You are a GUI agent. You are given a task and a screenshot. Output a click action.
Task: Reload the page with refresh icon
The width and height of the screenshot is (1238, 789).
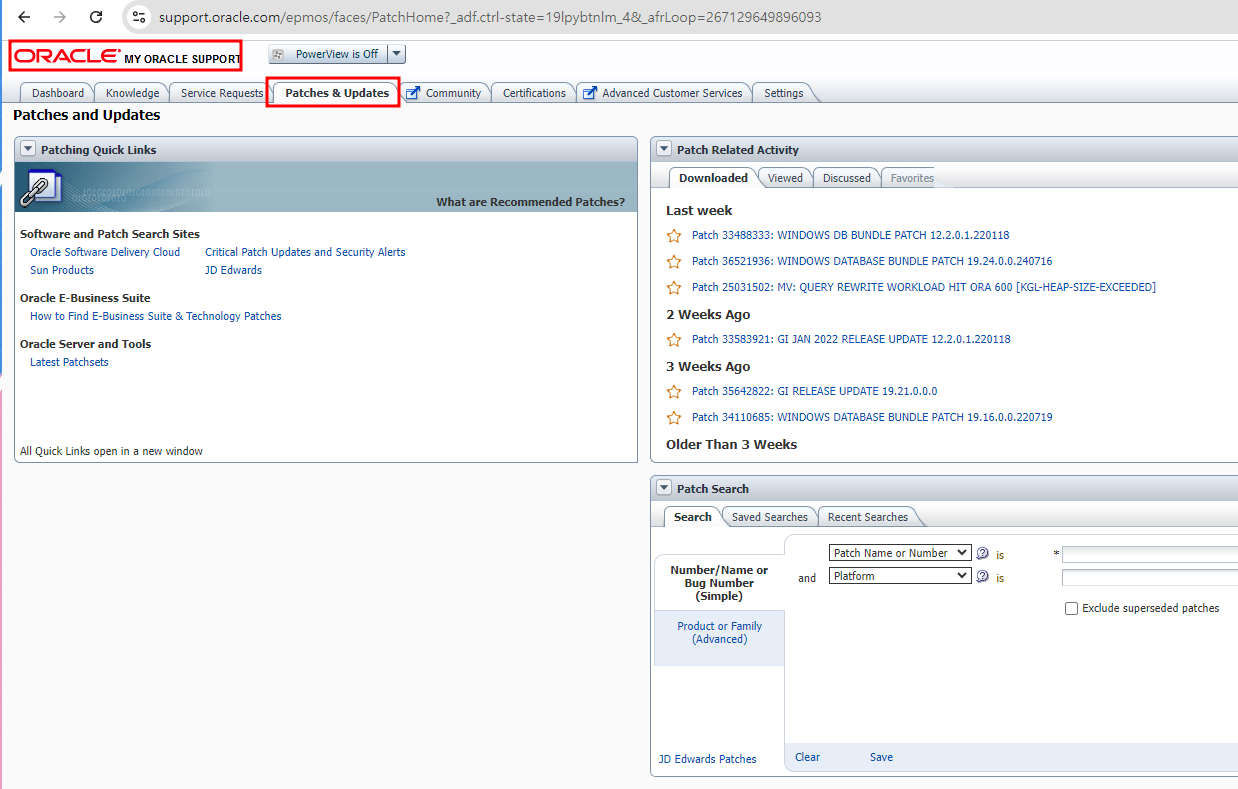[x=96, y=17]
